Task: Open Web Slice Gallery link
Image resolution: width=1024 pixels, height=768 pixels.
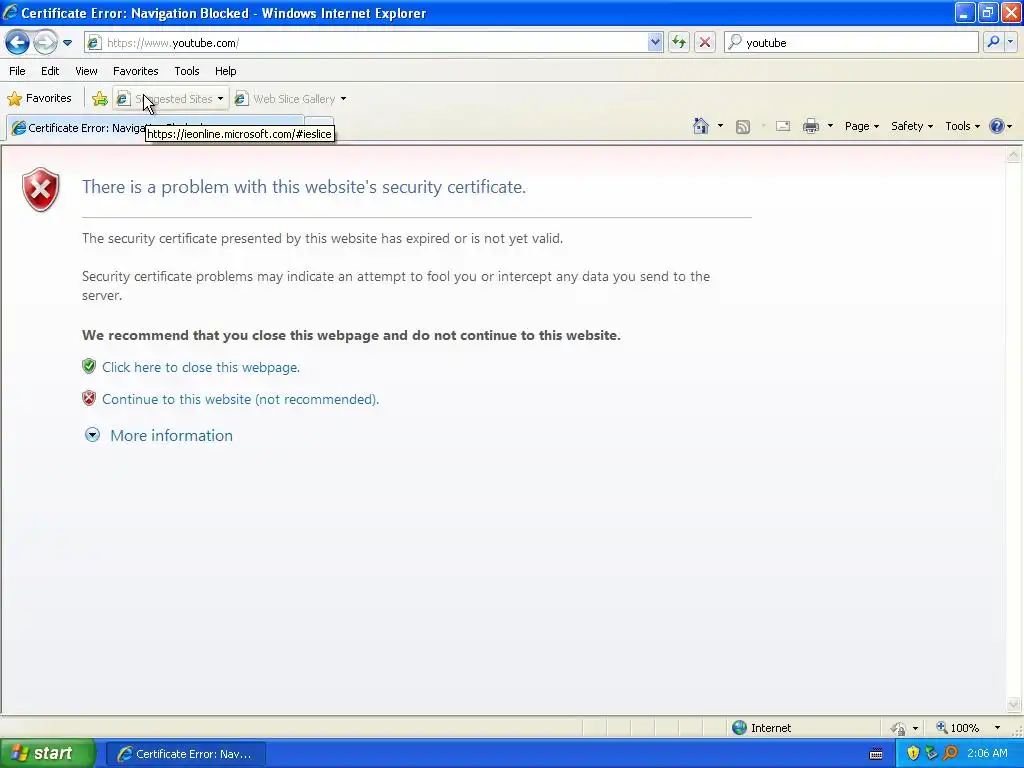Action: click(x=285, y=99)
